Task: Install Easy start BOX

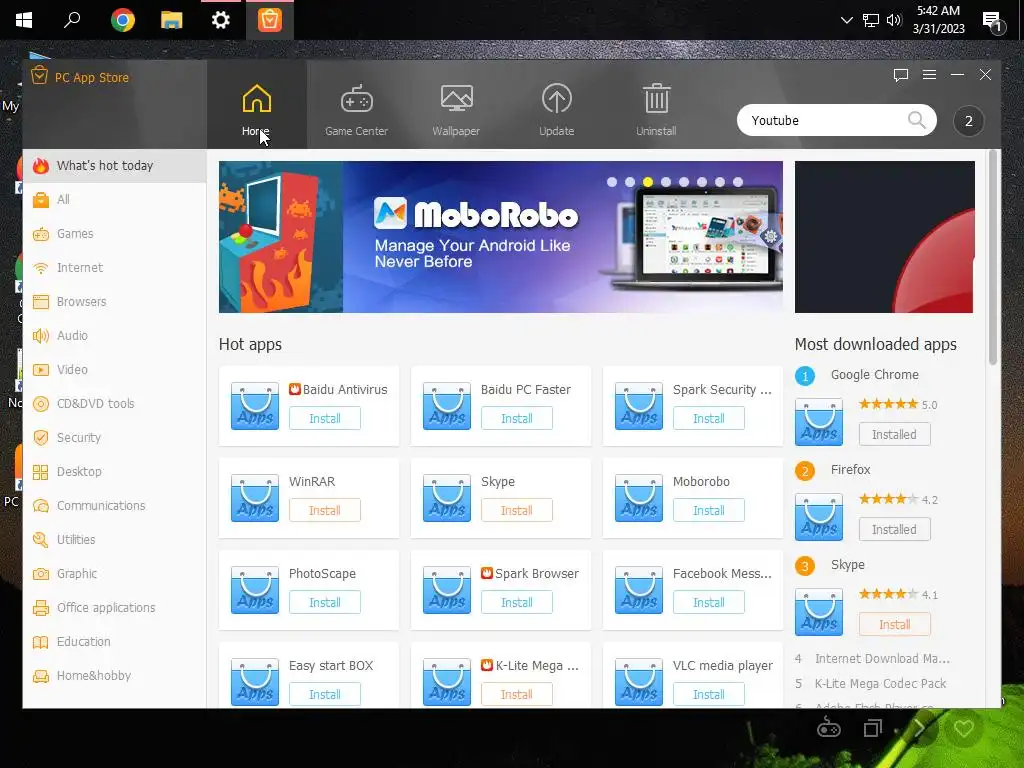Action: [325, 695]
